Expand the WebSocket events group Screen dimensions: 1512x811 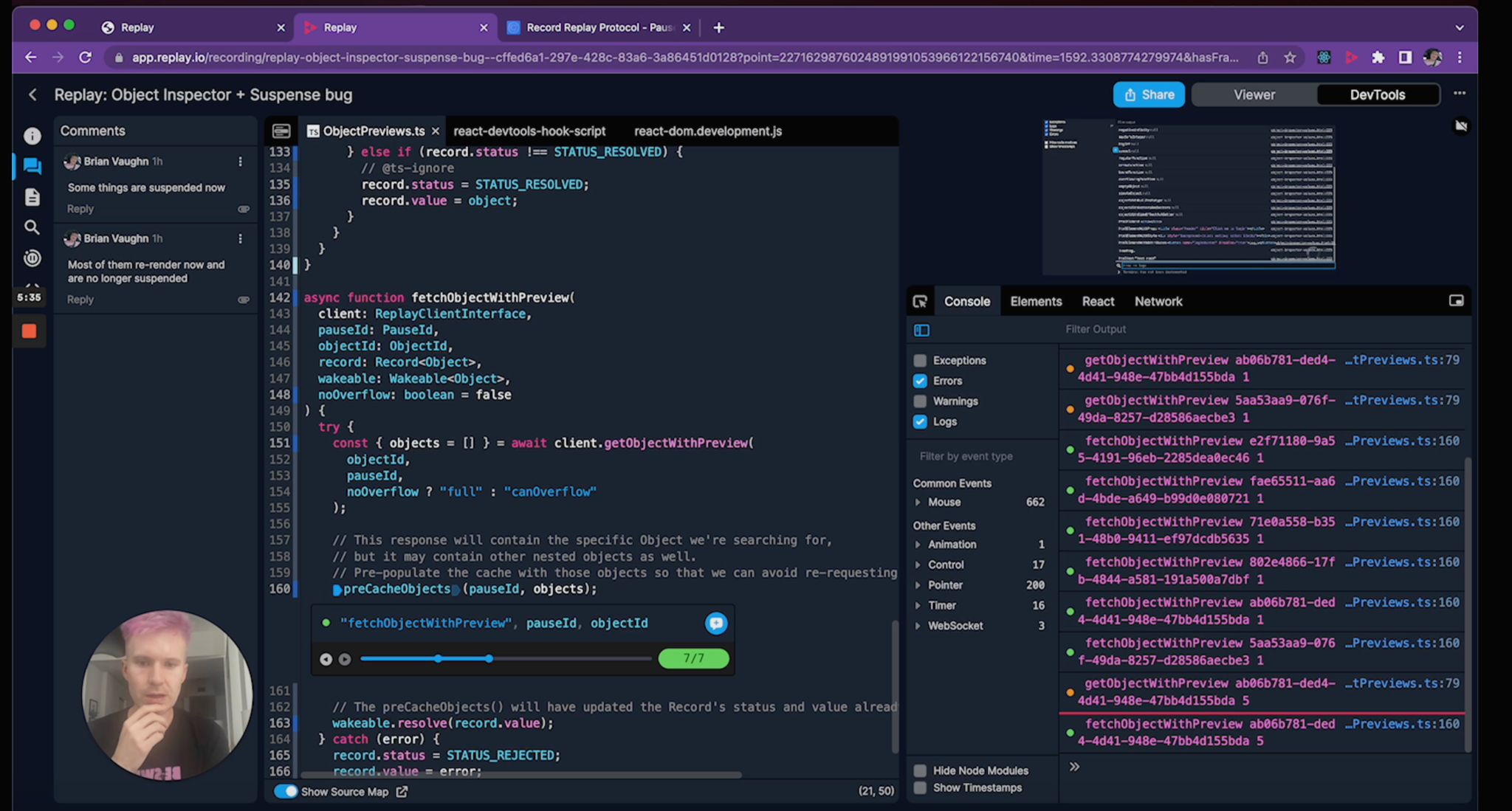tap(918, 626)
